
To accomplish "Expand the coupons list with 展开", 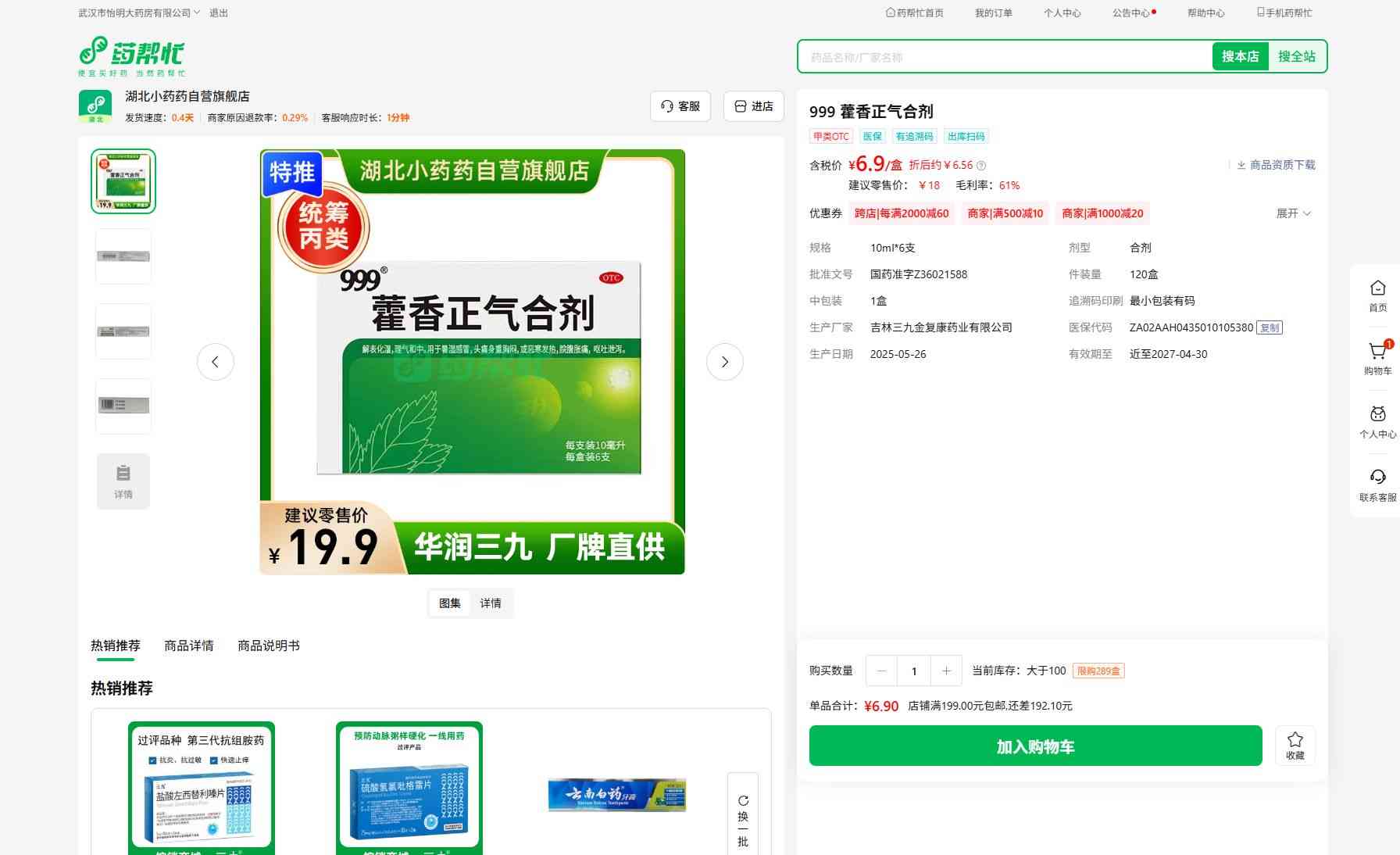I will [x=1294, y=213].
